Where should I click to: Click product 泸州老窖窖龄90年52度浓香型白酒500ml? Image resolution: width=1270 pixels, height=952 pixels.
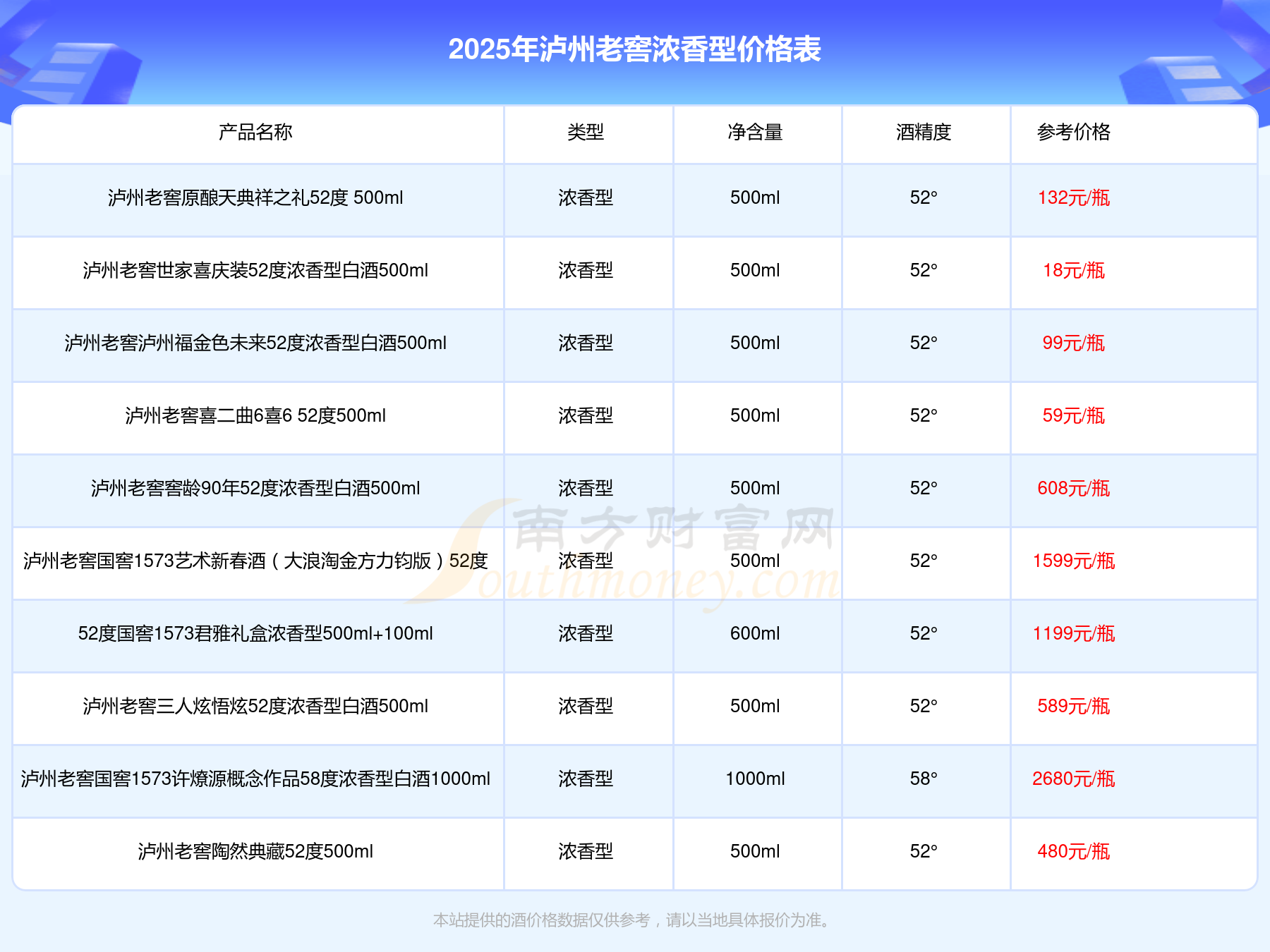(x=255, y=488)
